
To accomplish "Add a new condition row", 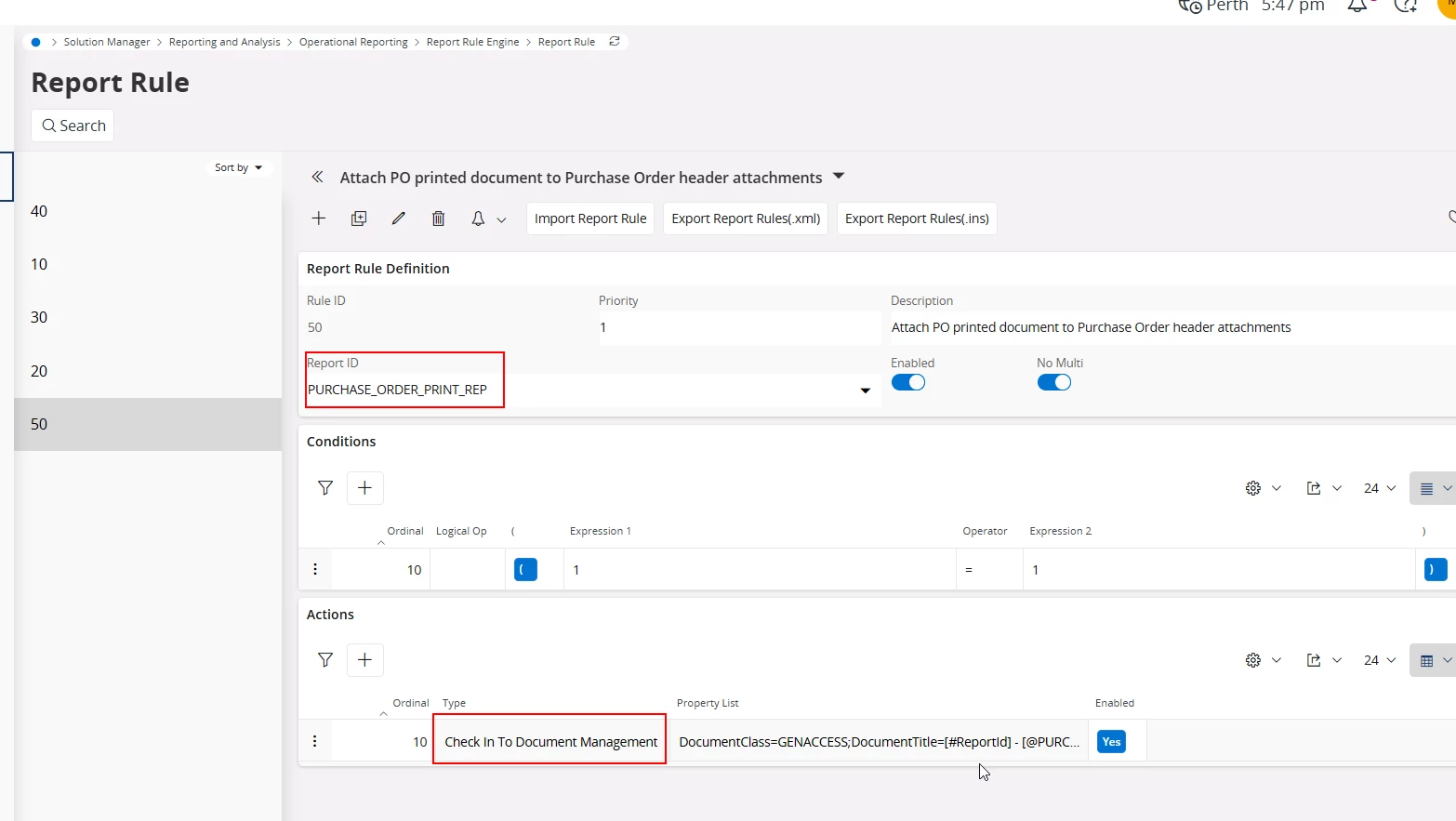I will 365,488.
